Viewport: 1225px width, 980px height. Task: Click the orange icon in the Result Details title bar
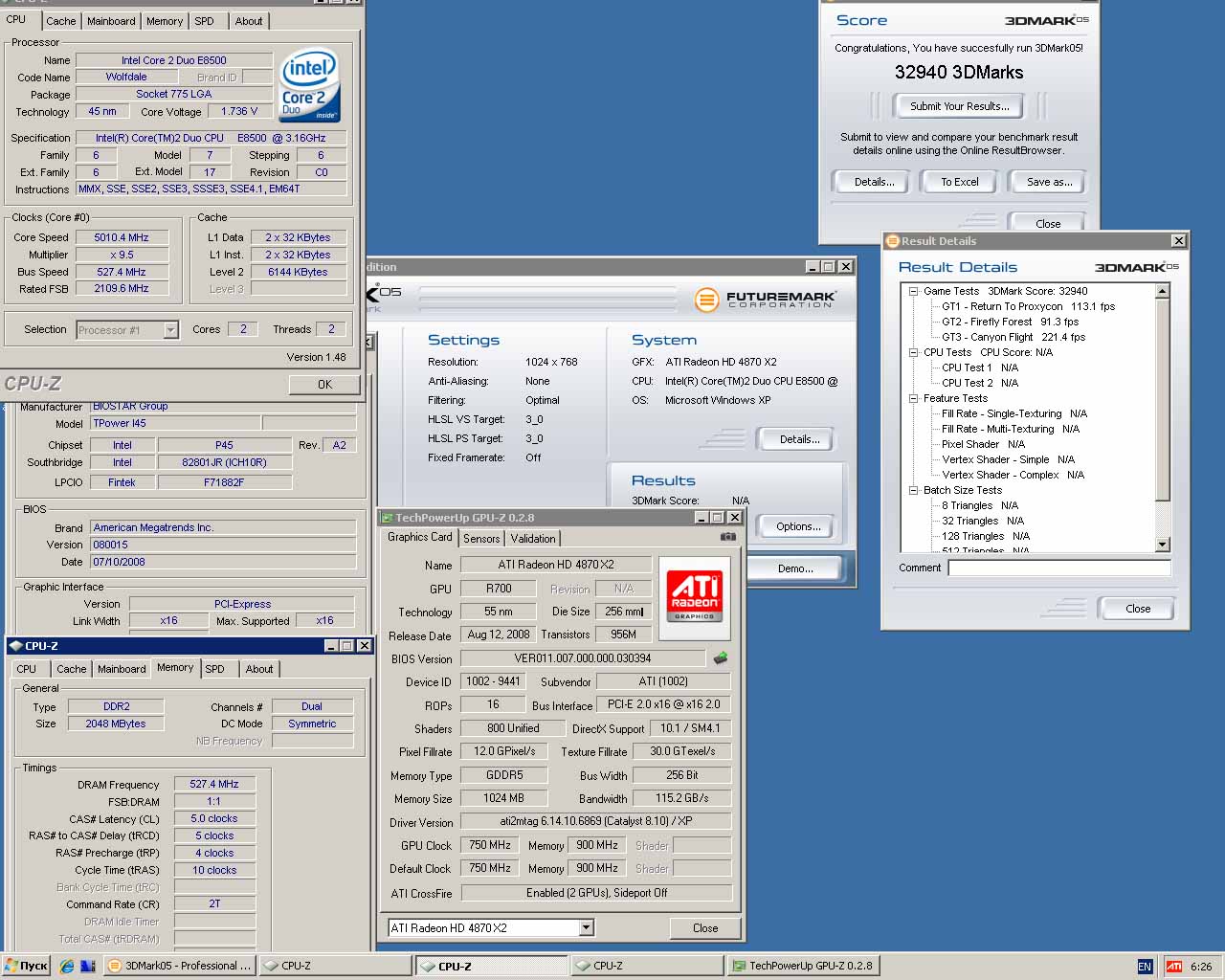[x=892, y=241]
